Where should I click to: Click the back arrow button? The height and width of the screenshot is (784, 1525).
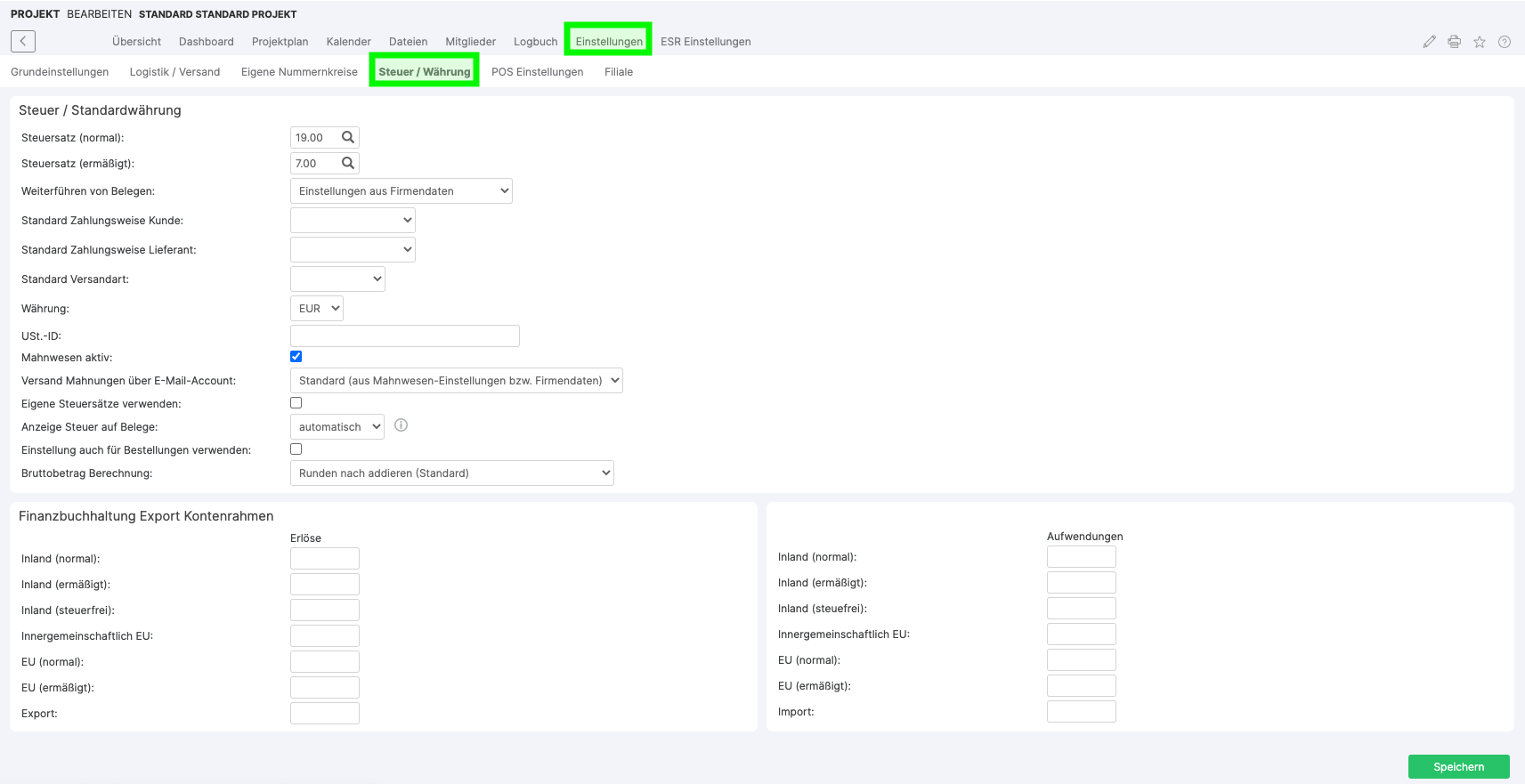pyautogui.click(x=23, y=41)
